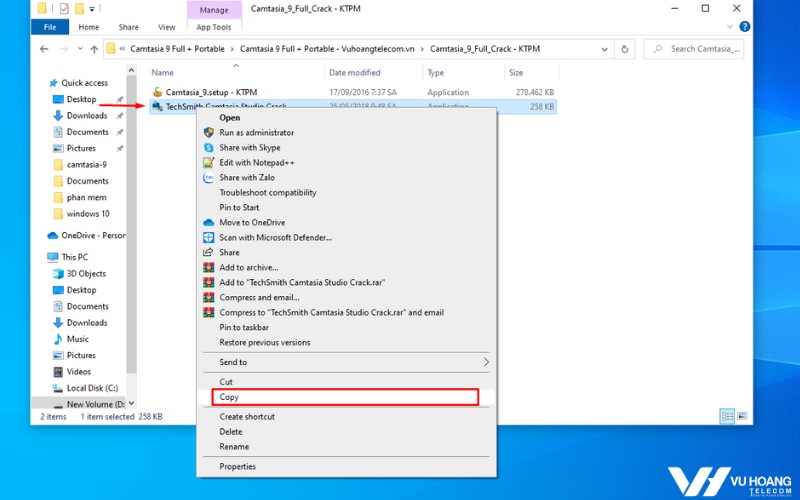Switch to the View ribbon tab
800x500 pixels.
[x=167, y=27]
